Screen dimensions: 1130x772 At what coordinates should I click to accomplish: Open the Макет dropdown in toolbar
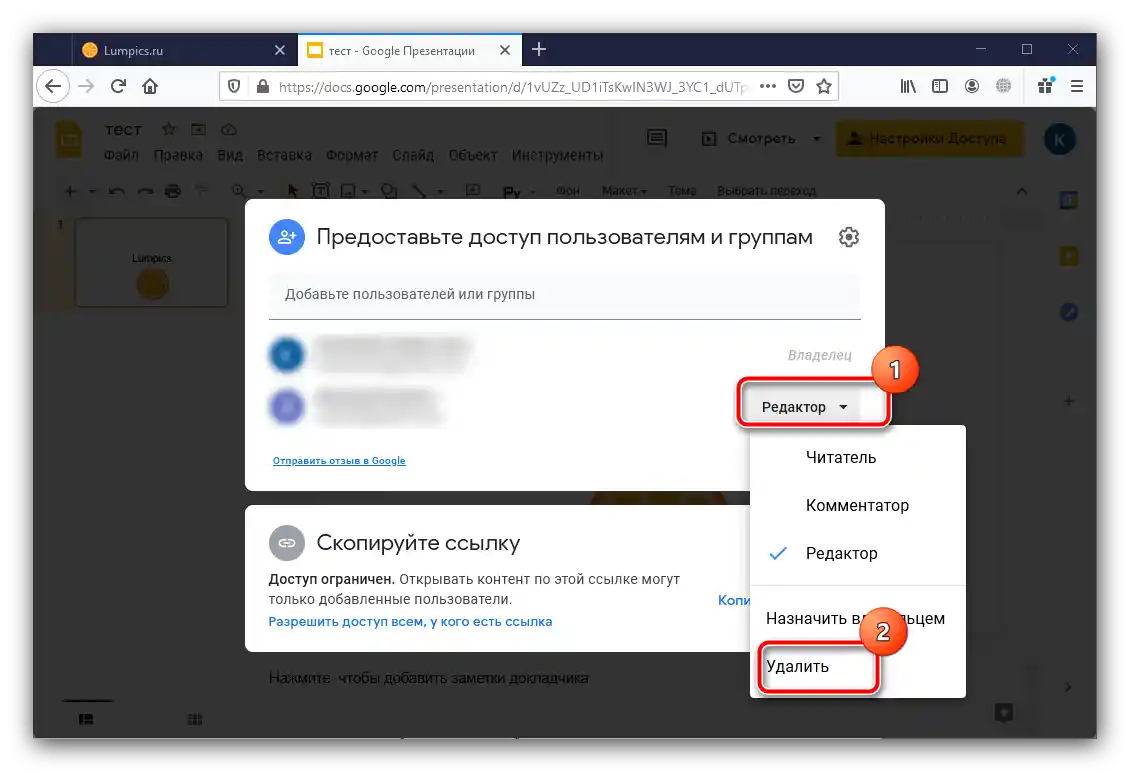point(624,191)
